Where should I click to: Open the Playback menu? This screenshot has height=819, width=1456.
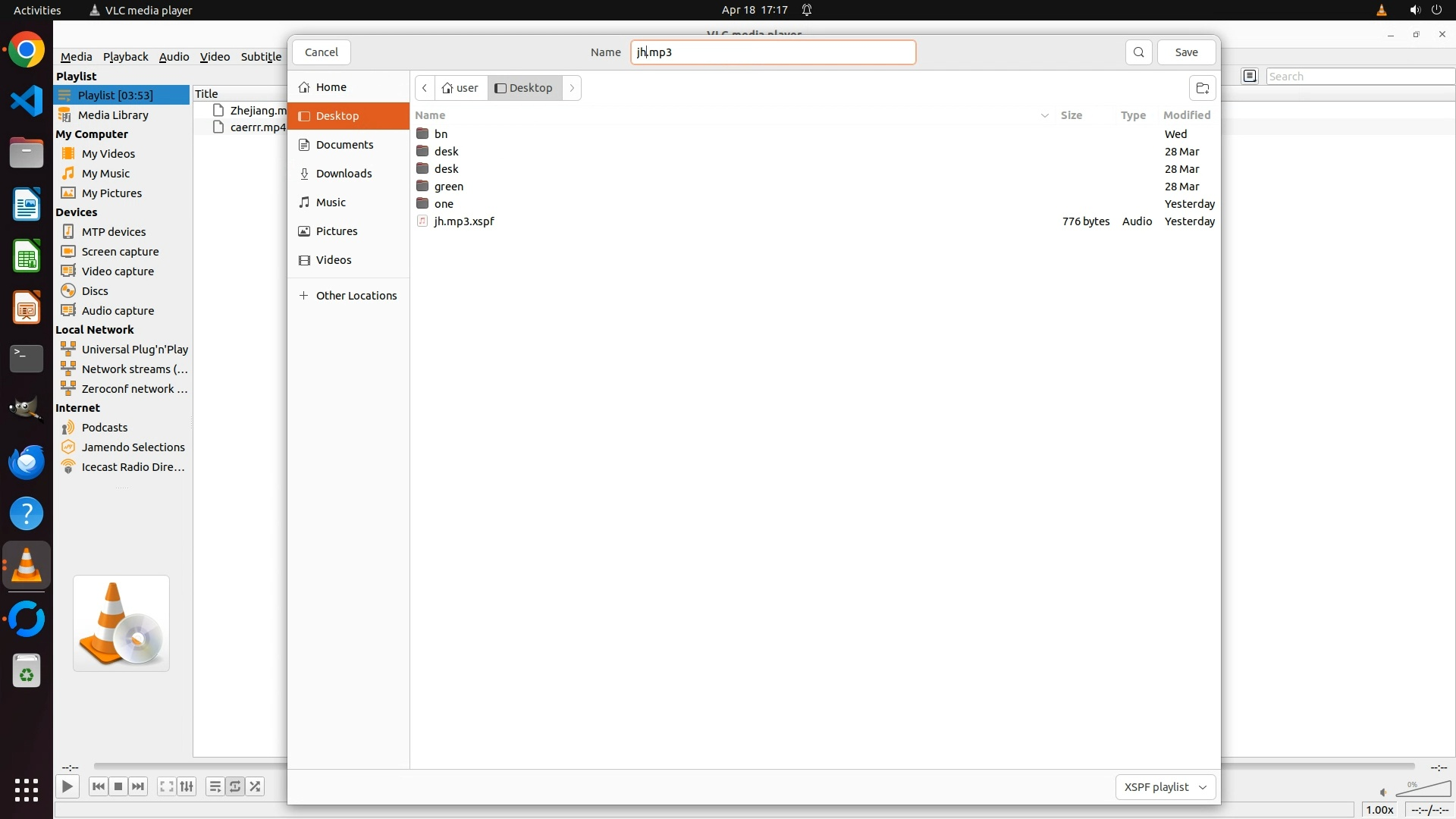125,57
